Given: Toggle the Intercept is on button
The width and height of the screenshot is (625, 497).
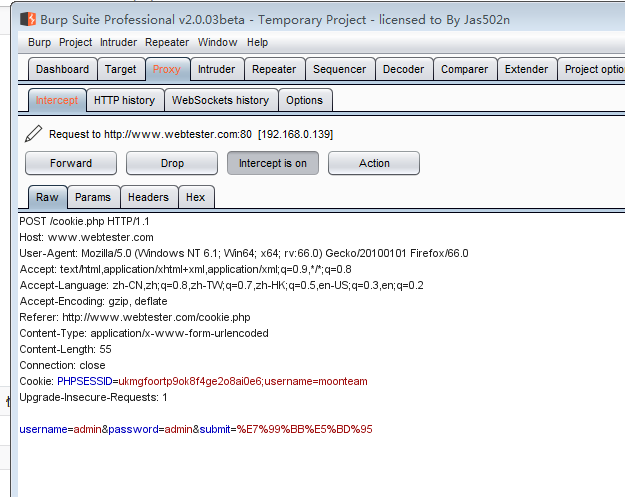Looking at the screenshot, I should (x=272, y=163).
